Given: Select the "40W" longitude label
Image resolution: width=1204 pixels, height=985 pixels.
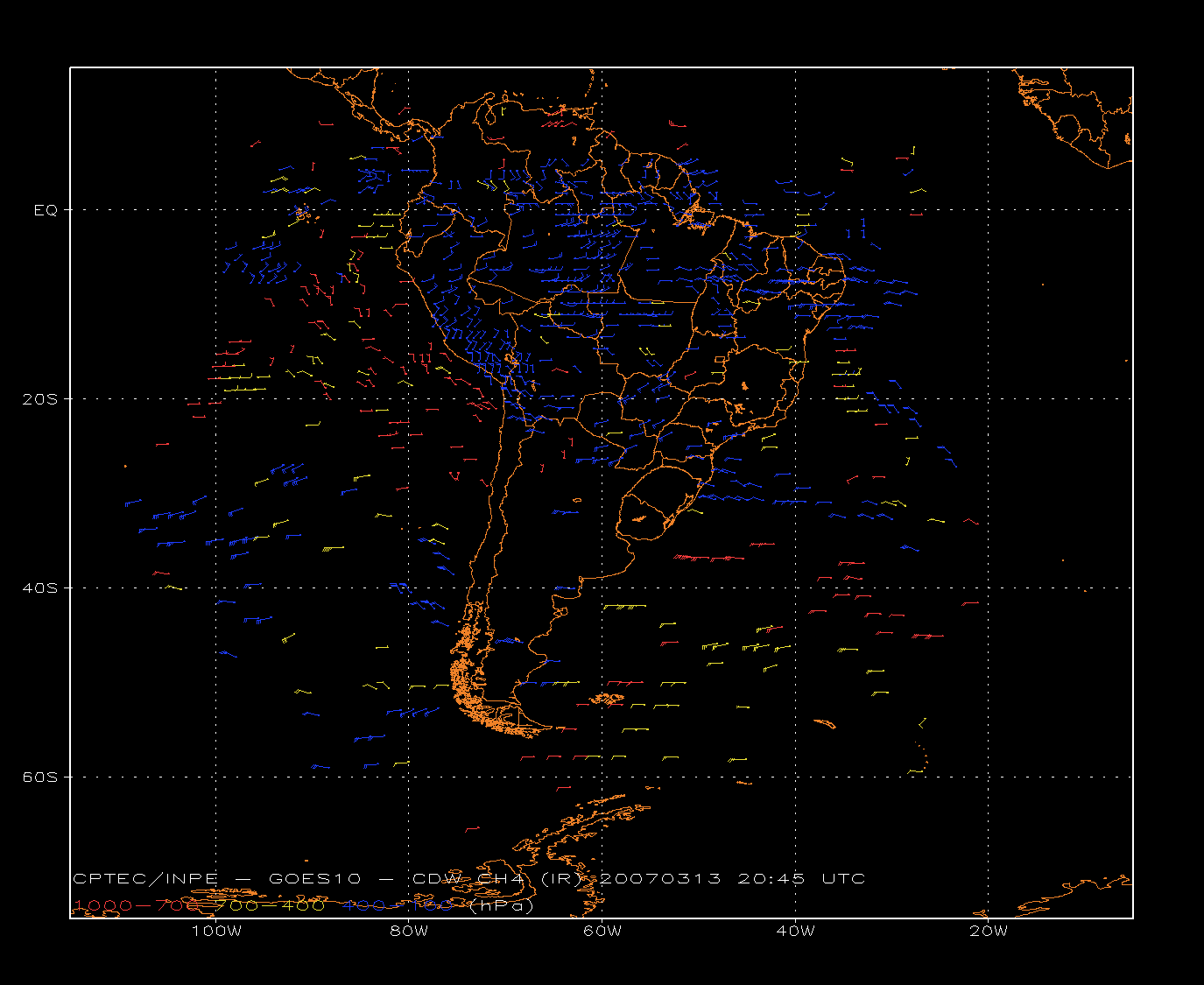Looking at the screenshot, I should 795,931.
